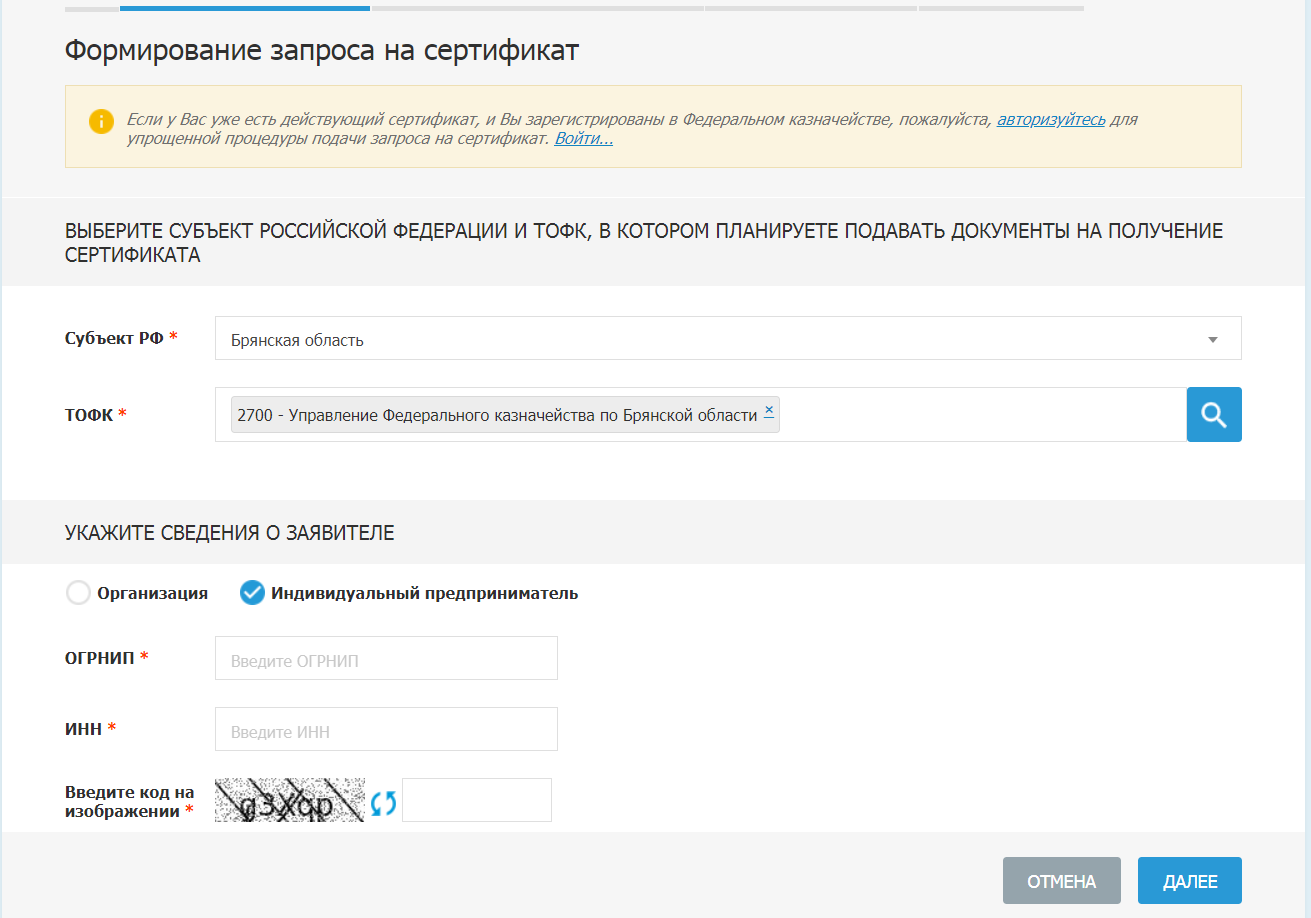Click the captcha code input field
The height and width of the screenshot is (918, 1311).
[x=477, y=800]
